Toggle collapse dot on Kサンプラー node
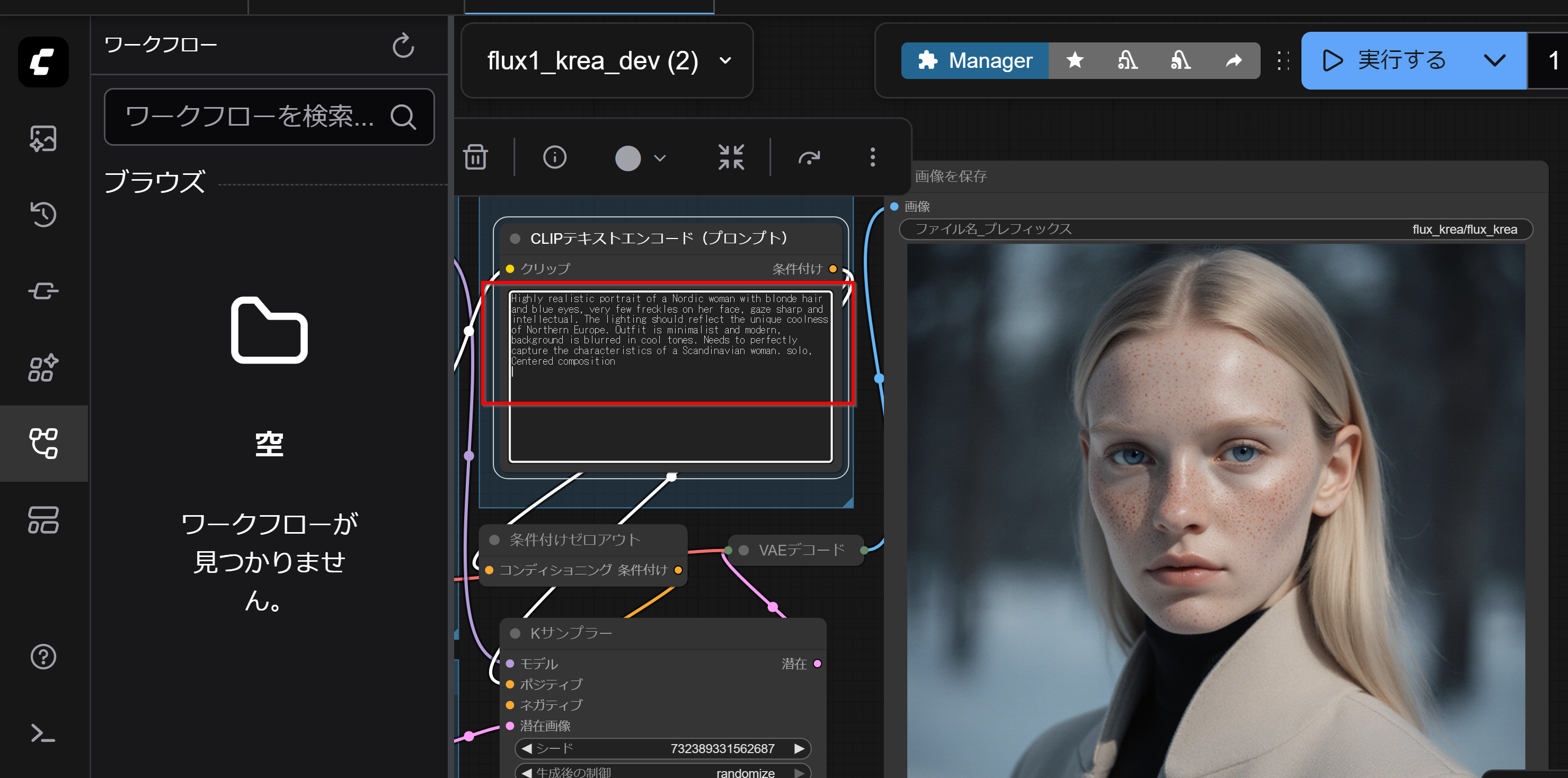 (x=515, y=633)
